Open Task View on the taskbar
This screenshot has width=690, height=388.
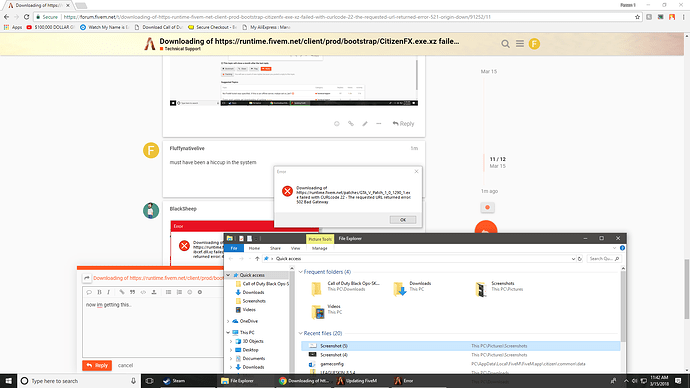pyautogui.click(x=149, y=381)
